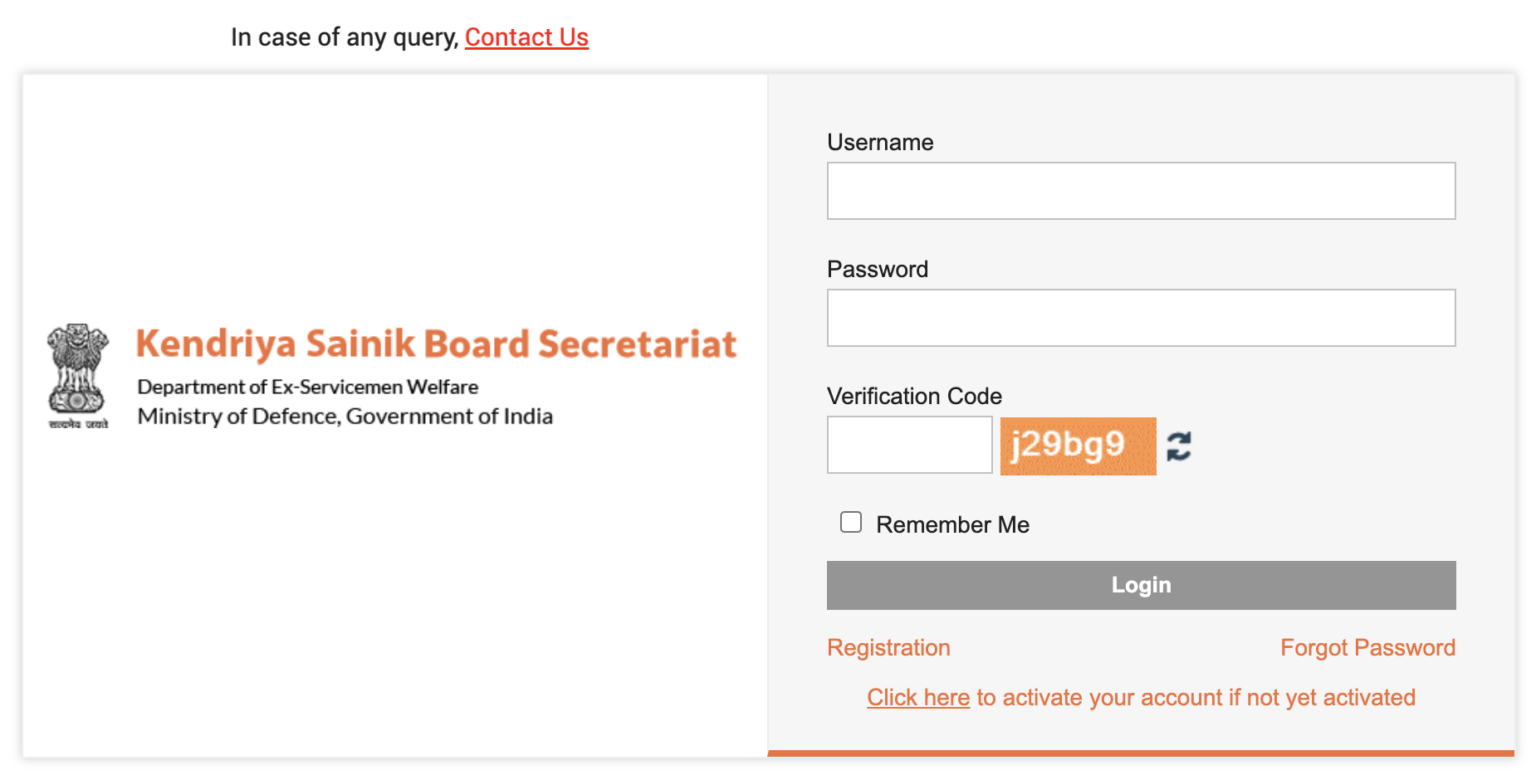Refresh the verification code captcha

point(1179,446)
